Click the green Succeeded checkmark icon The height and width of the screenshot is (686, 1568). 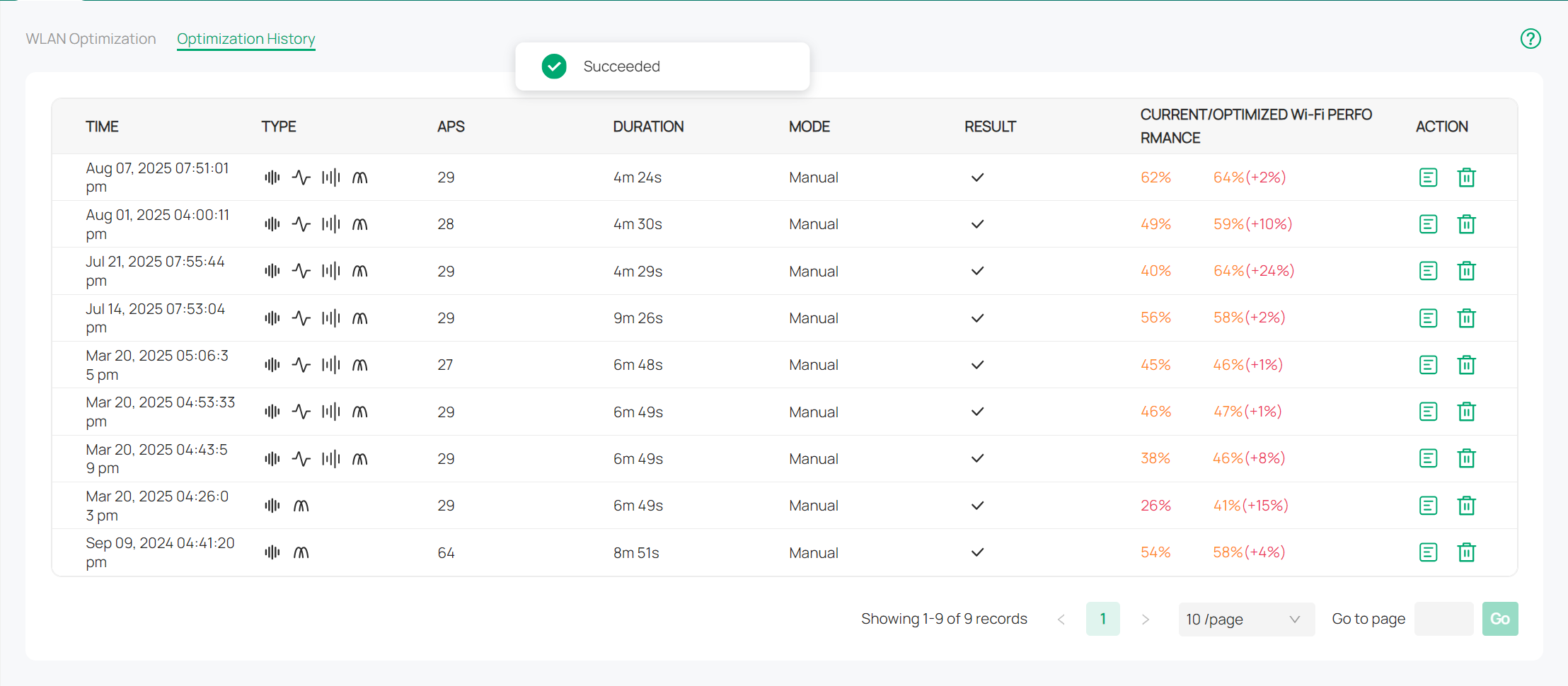[554, 66]
